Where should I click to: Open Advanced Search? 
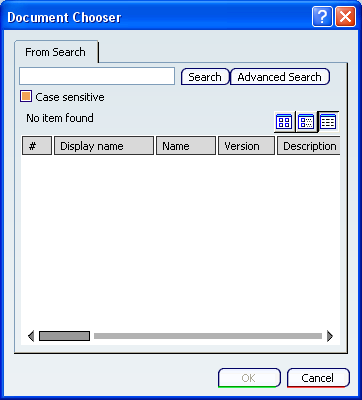pos(279,77)
